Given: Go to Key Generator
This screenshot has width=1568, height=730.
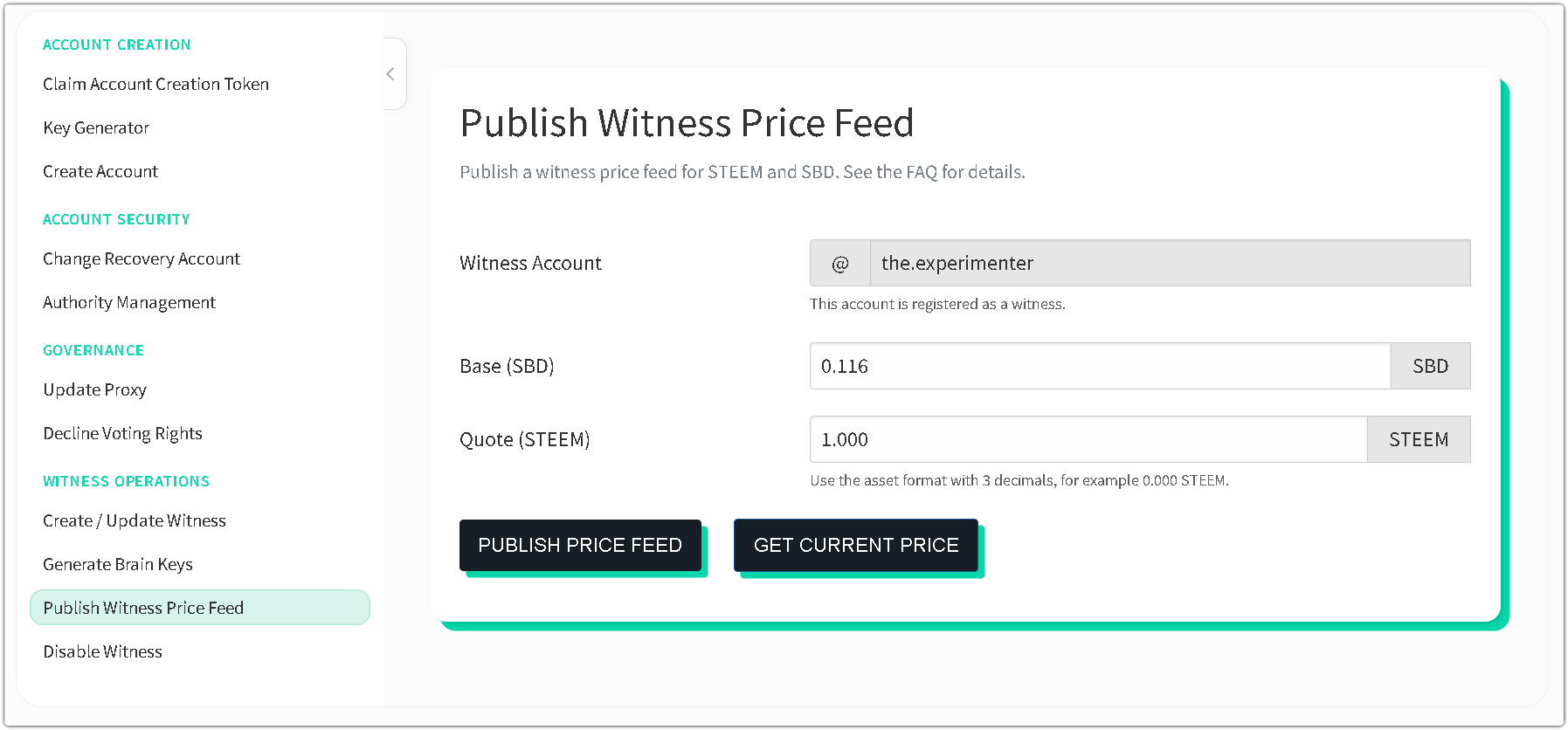Looking at the screenshot, I should 96,127.
